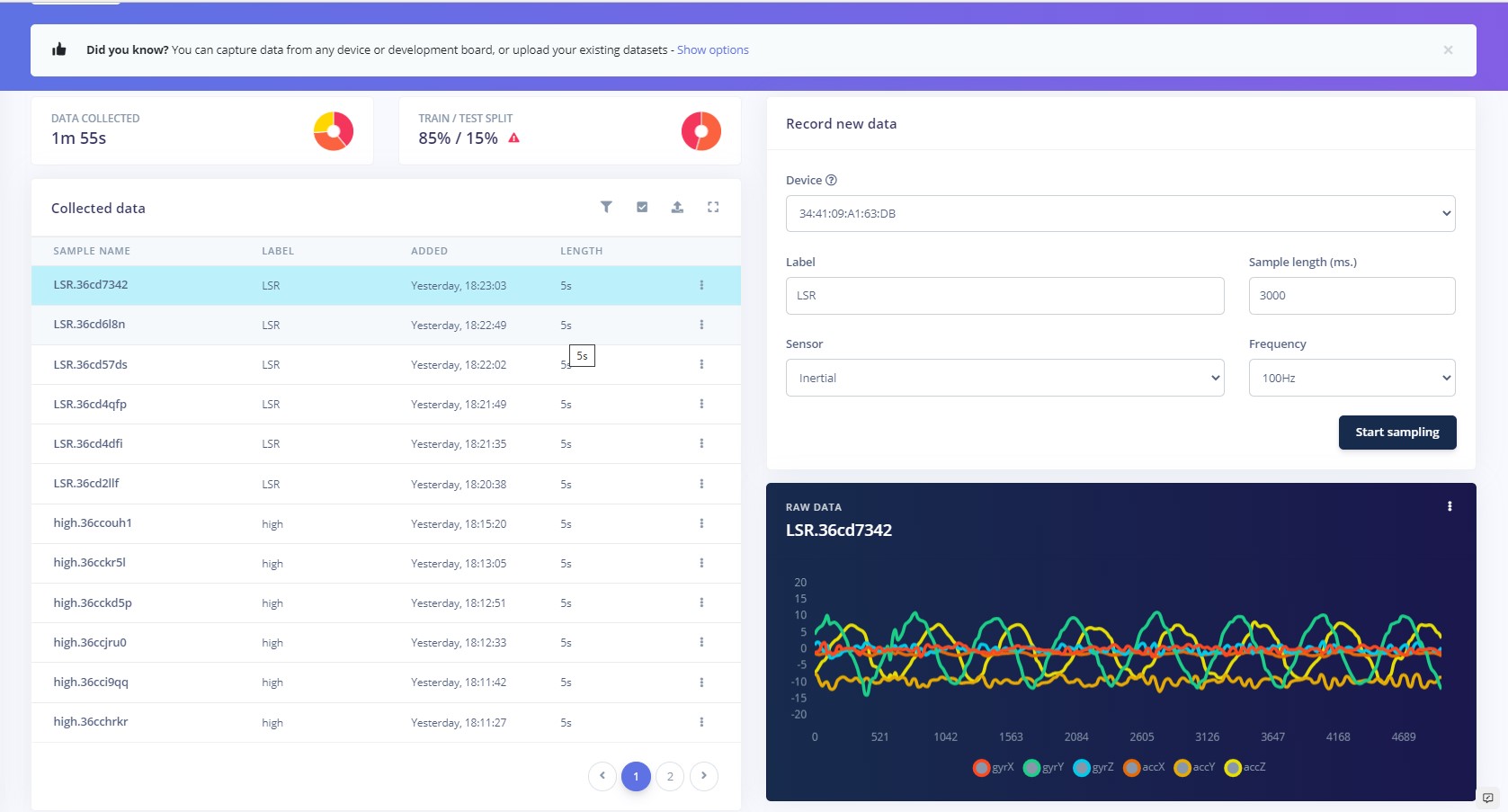The image size is (1508, 812).
Task: Open the Sensor dropdown showing Inertial
Action: pos(1005,378)
